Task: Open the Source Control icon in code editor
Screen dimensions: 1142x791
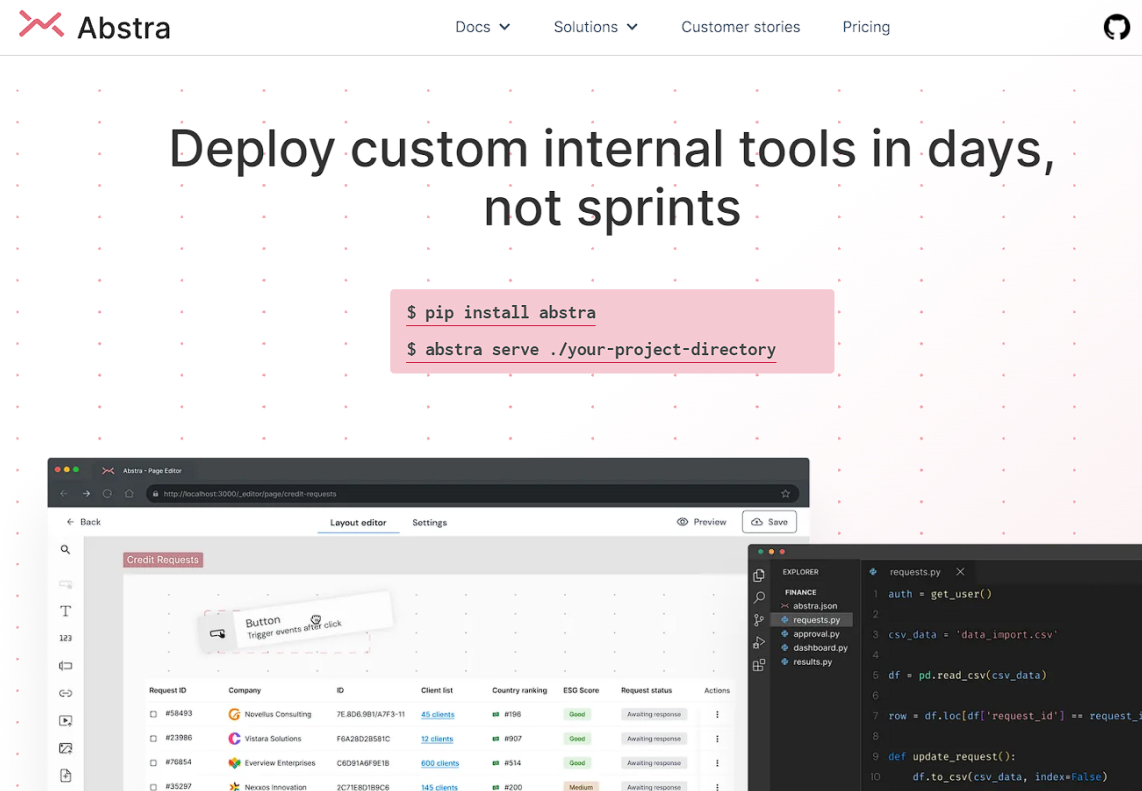Action: [x=759, y=620]
